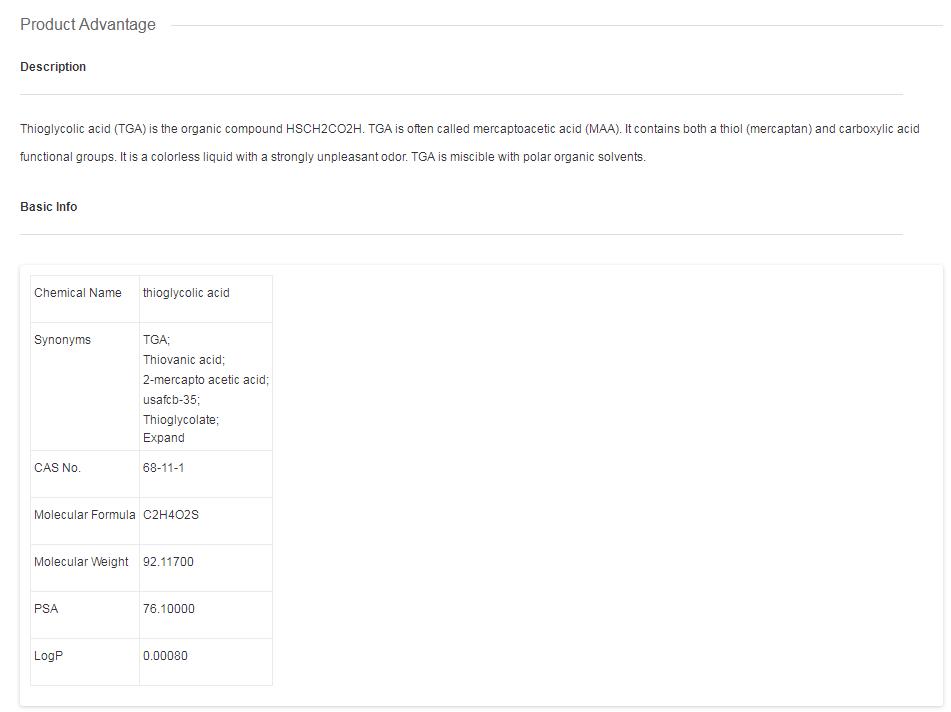951x712 pixels.
Task: Click the CAS number 68-11-1
Action: [164, 468]
